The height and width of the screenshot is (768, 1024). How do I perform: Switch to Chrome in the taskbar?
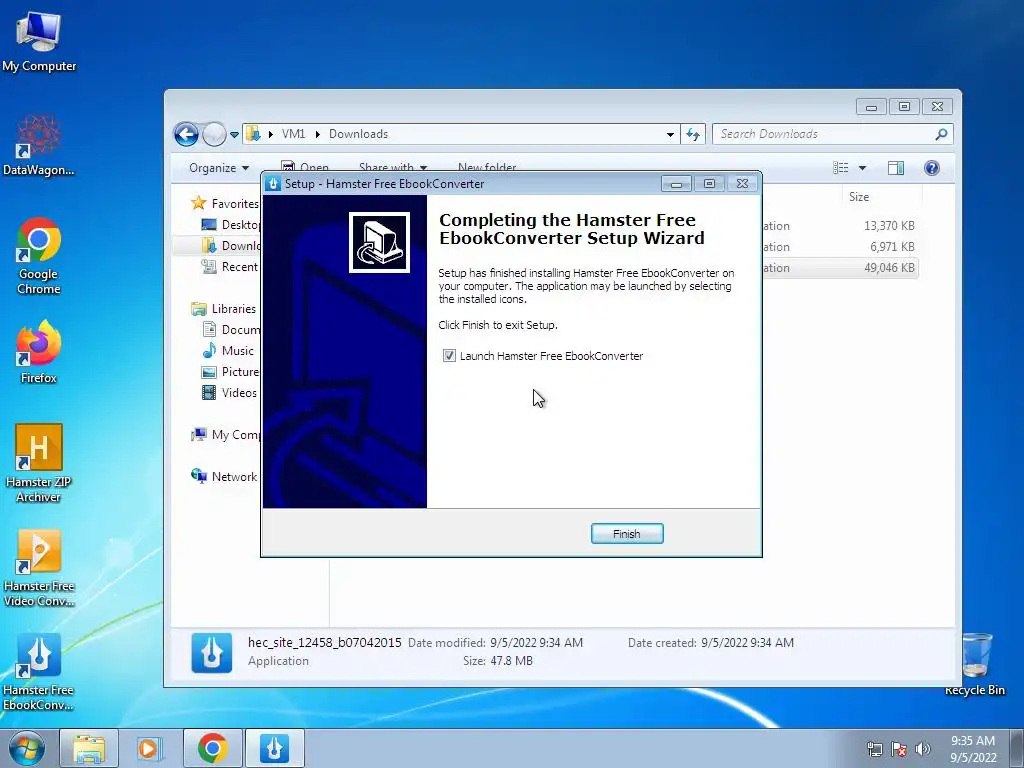[x=212, y=748]
